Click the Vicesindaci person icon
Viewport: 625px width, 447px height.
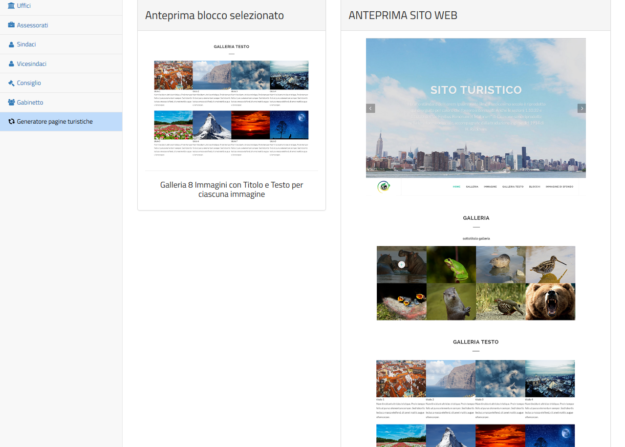11,64
